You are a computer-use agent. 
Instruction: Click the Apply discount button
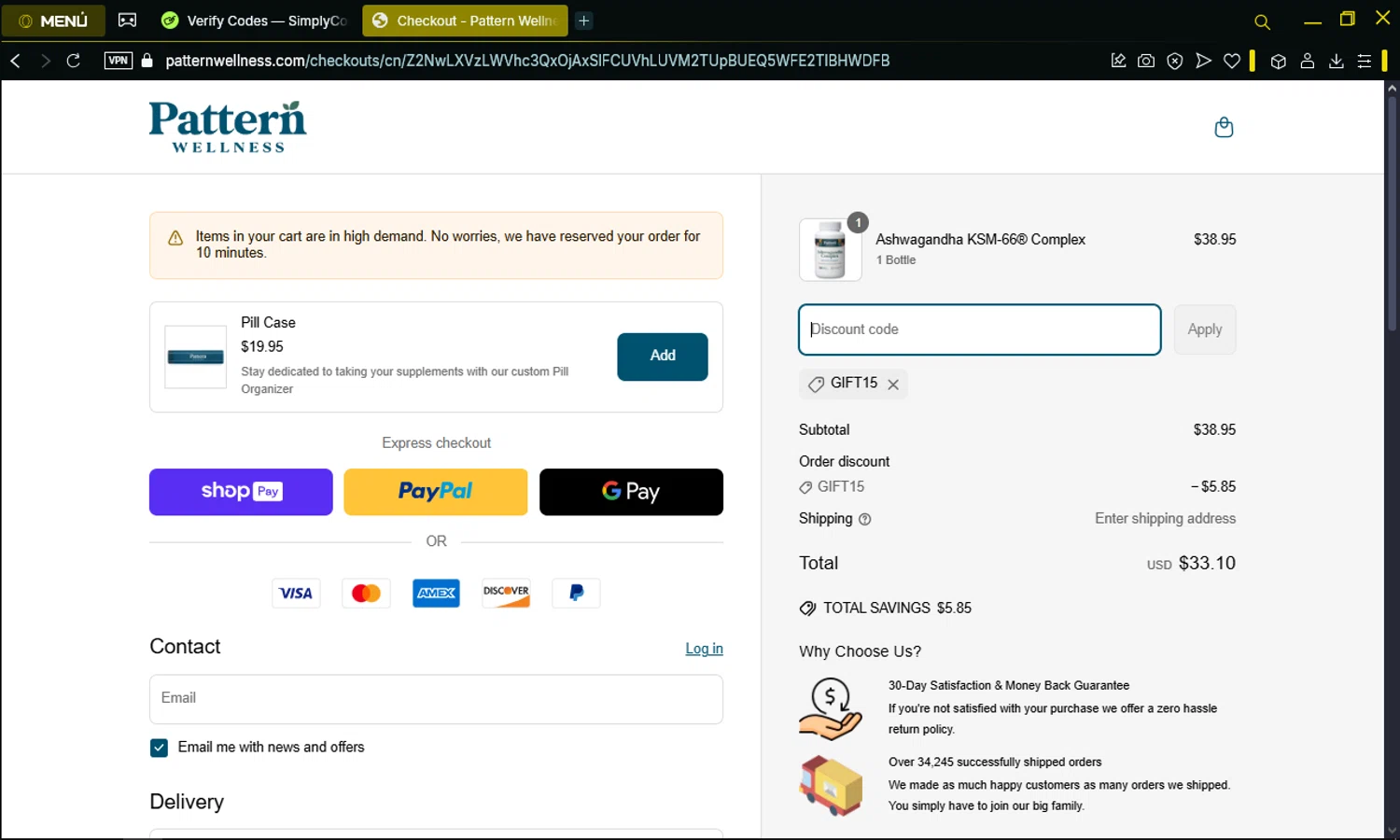click(x=1205, y=329)
